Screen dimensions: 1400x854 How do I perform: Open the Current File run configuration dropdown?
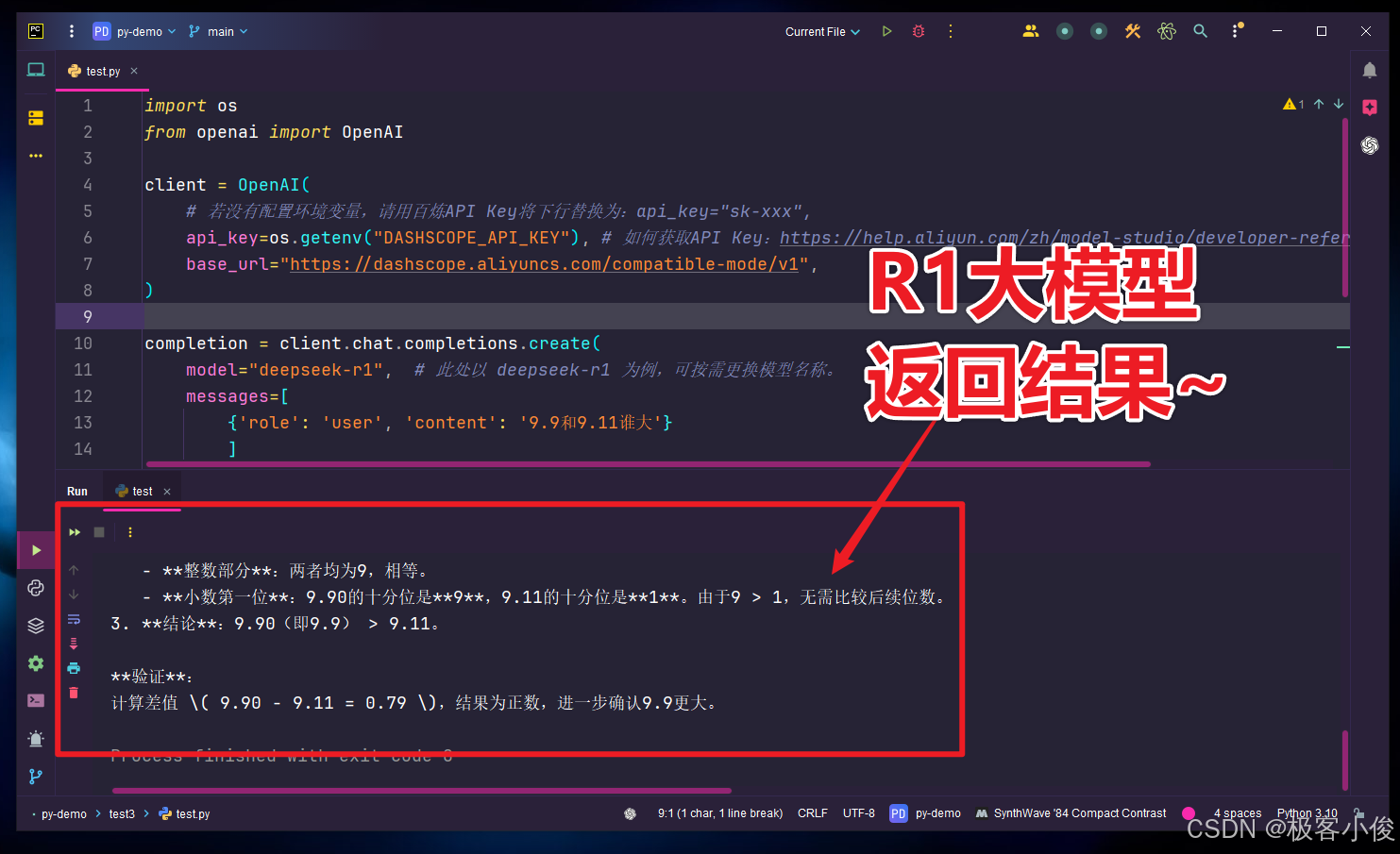822,31
